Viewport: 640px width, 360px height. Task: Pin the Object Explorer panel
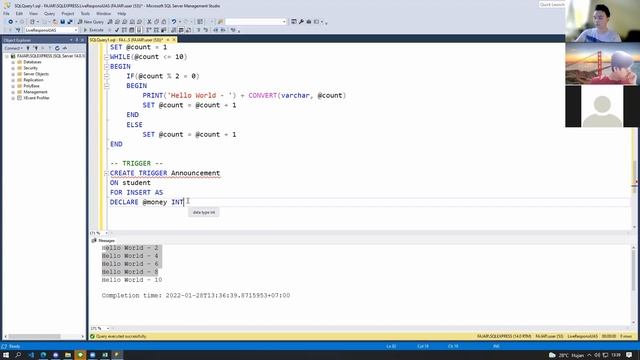click(77, 40)
